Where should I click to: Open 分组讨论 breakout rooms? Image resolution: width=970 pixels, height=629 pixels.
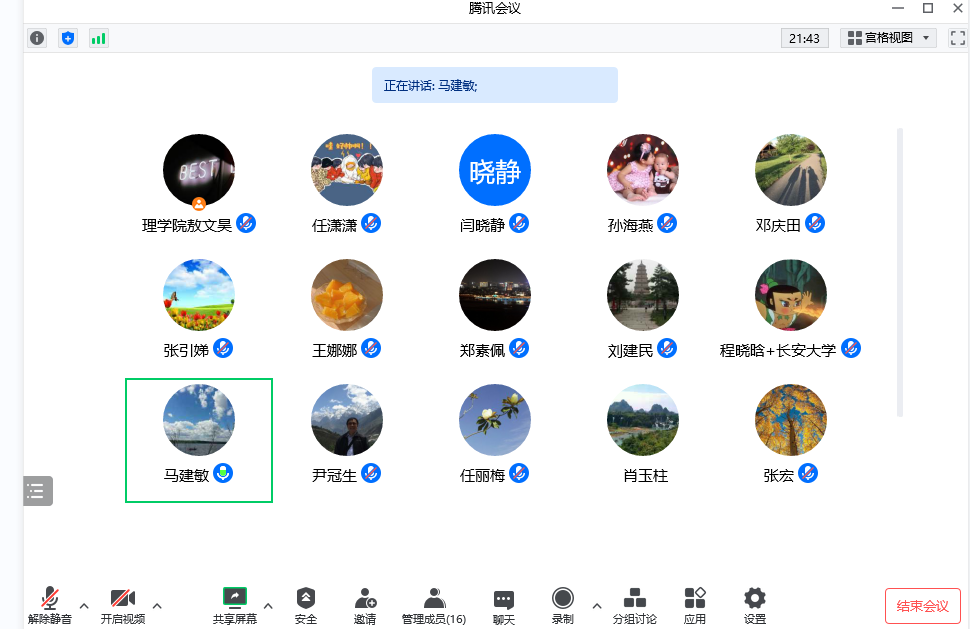pos(635,605)
